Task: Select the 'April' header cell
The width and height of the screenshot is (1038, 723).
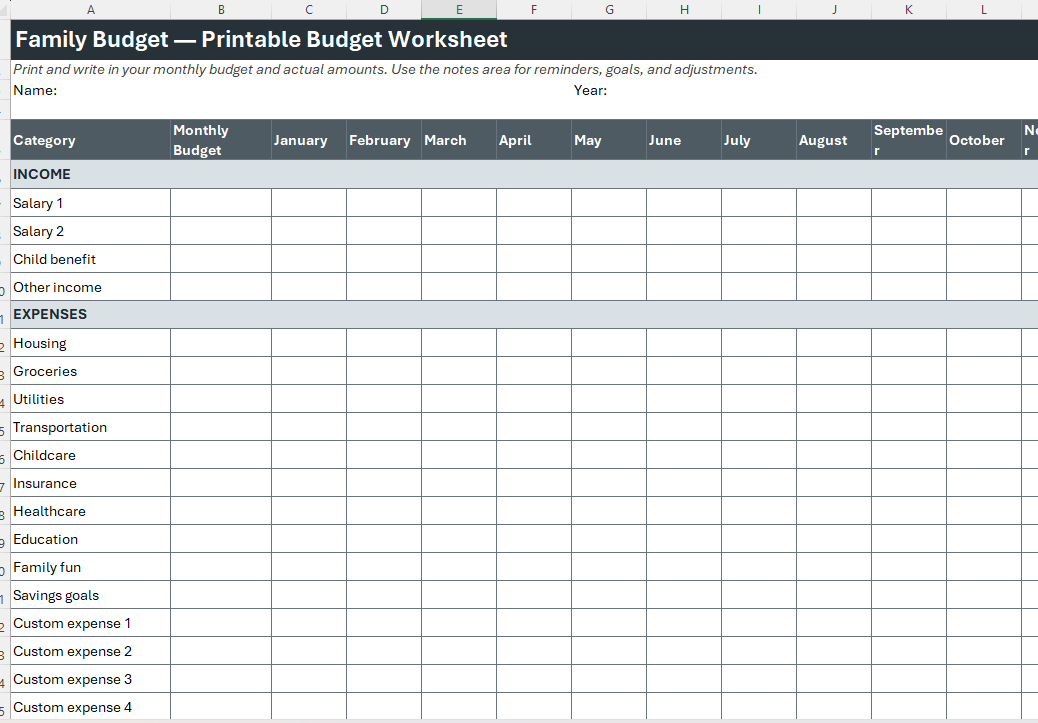Action: 534,140
